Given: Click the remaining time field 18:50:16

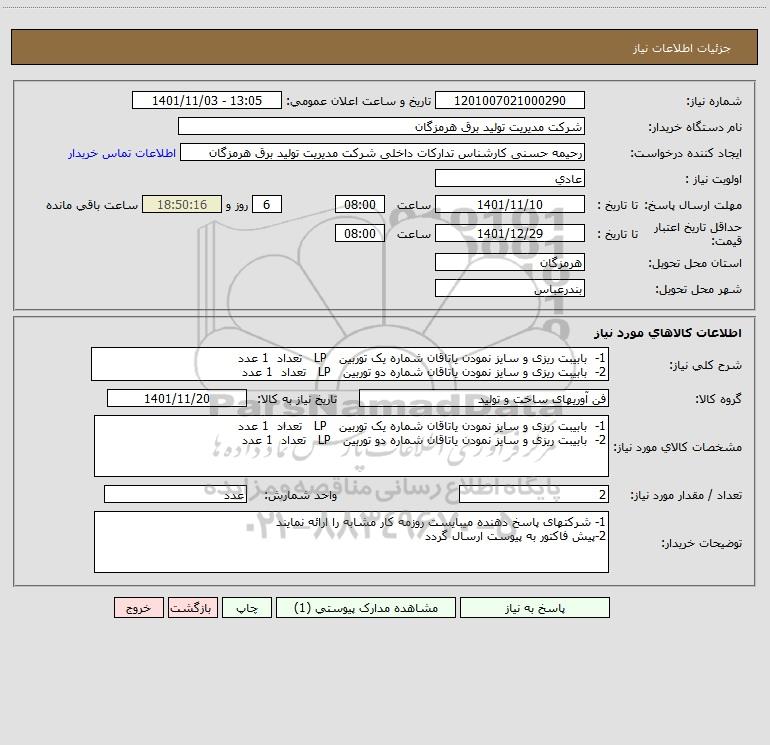Looking at the screenshot, I should coord(182,204).
